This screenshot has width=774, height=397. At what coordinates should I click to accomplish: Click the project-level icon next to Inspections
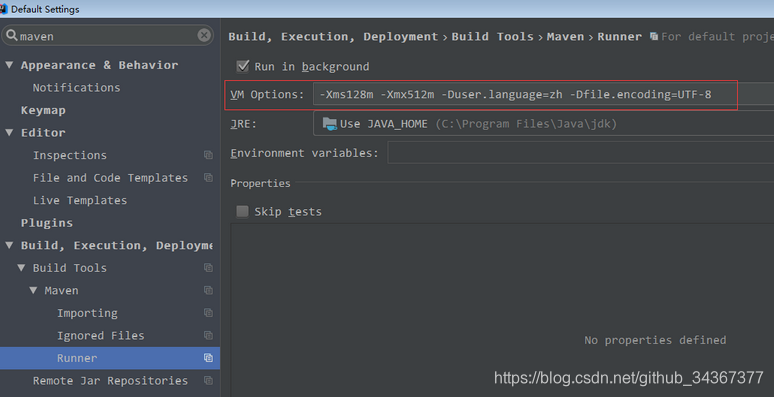208,155
